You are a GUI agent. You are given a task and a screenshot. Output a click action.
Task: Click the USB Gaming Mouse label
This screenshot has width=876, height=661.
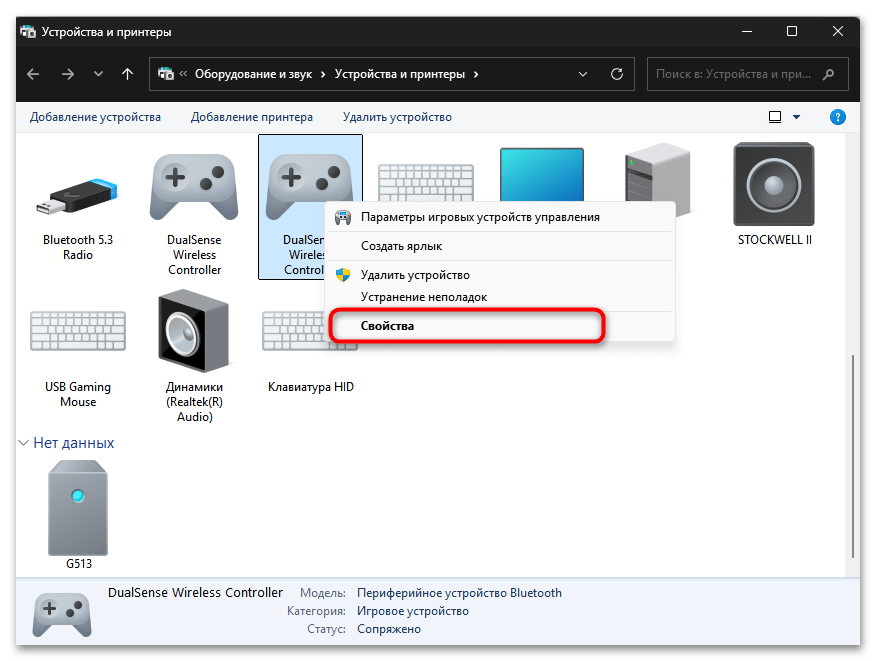[x=78, y=394]
